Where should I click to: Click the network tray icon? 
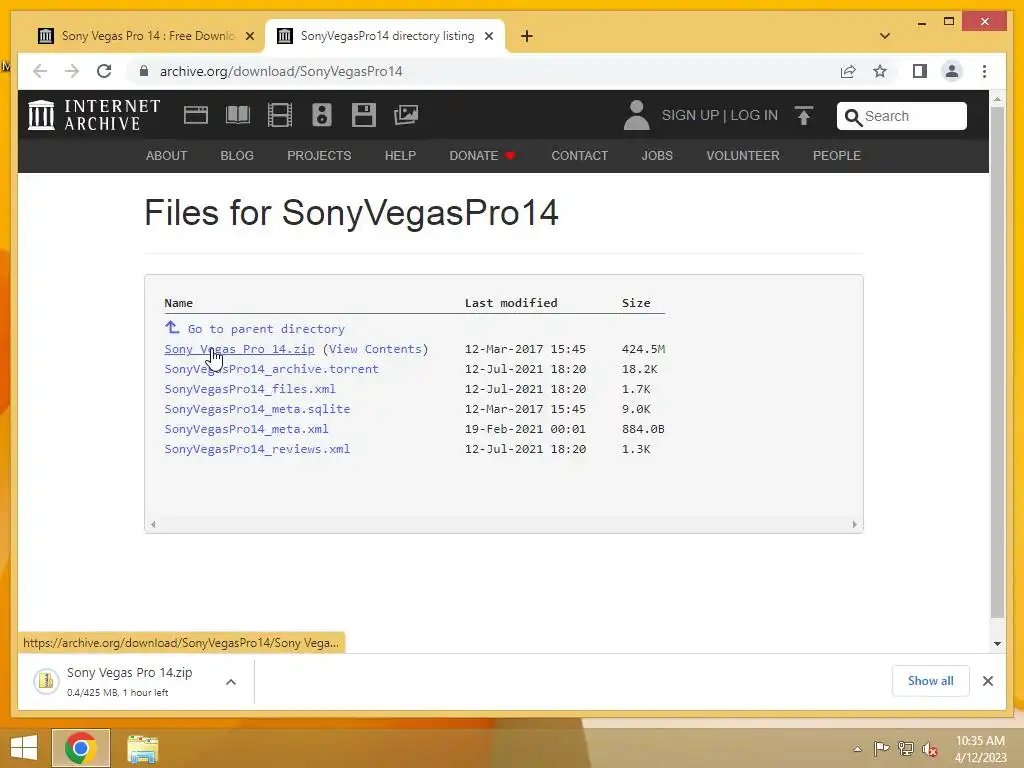click(x=906, y=748)
